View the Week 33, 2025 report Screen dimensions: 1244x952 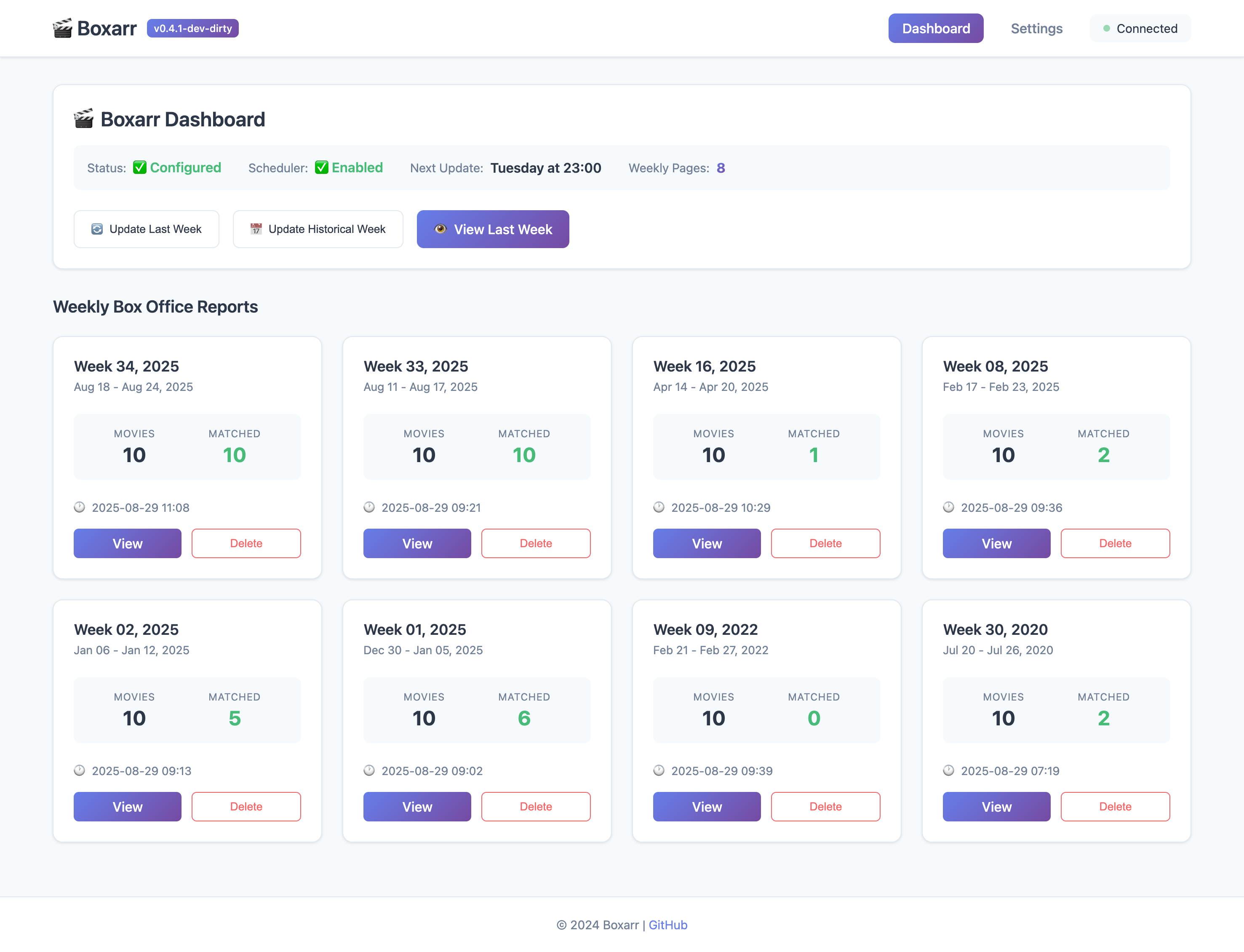point(417,543)
